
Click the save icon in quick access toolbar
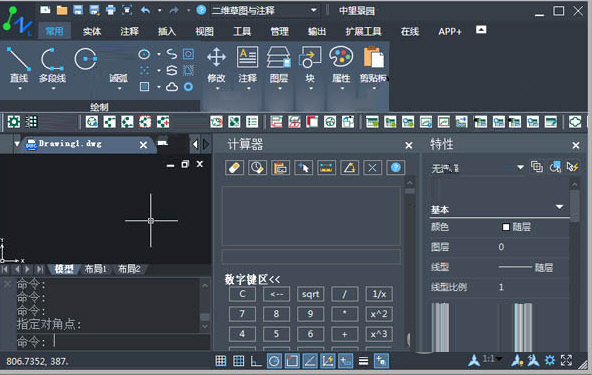(x=78, y=10)
